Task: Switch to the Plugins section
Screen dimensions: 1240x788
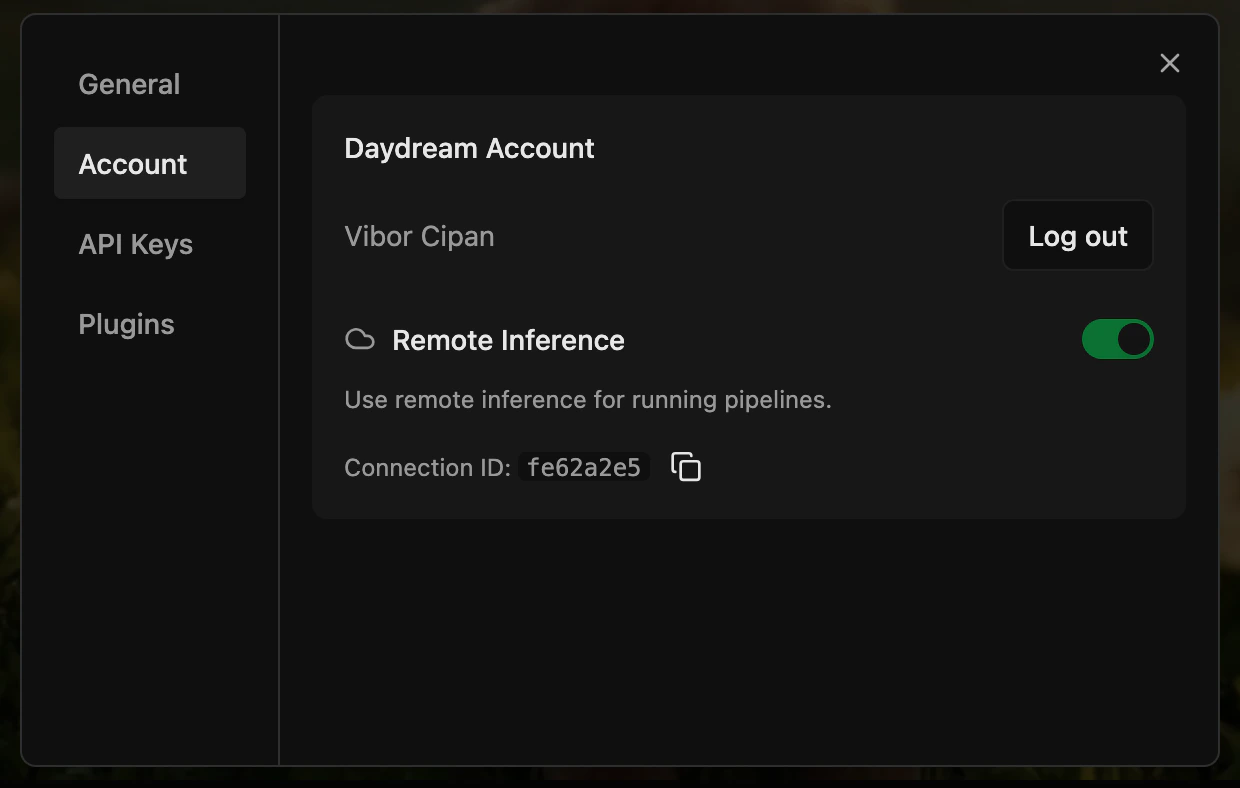Action: pos(126,324)
